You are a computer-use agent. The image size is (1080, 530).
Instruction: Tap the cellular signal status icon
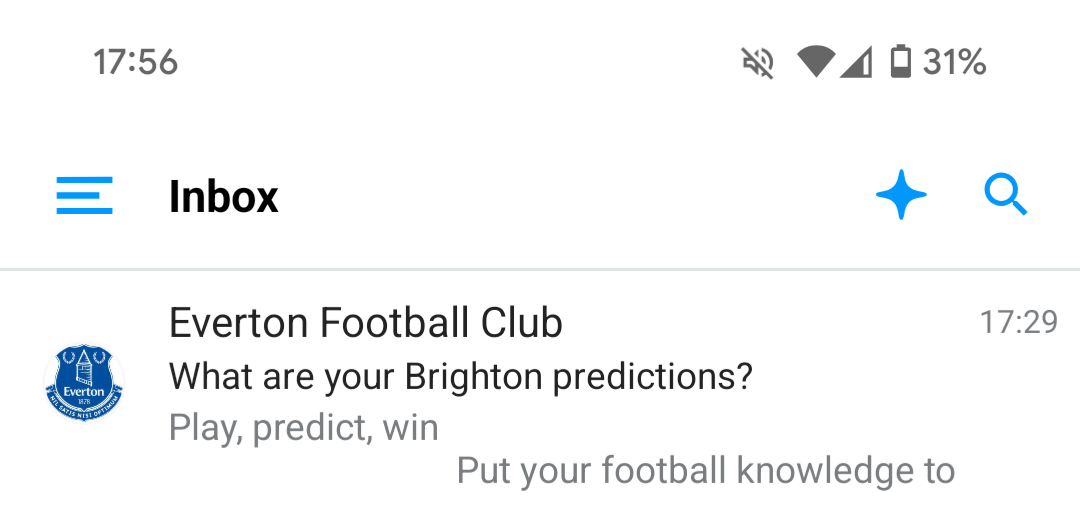(855, 63)
